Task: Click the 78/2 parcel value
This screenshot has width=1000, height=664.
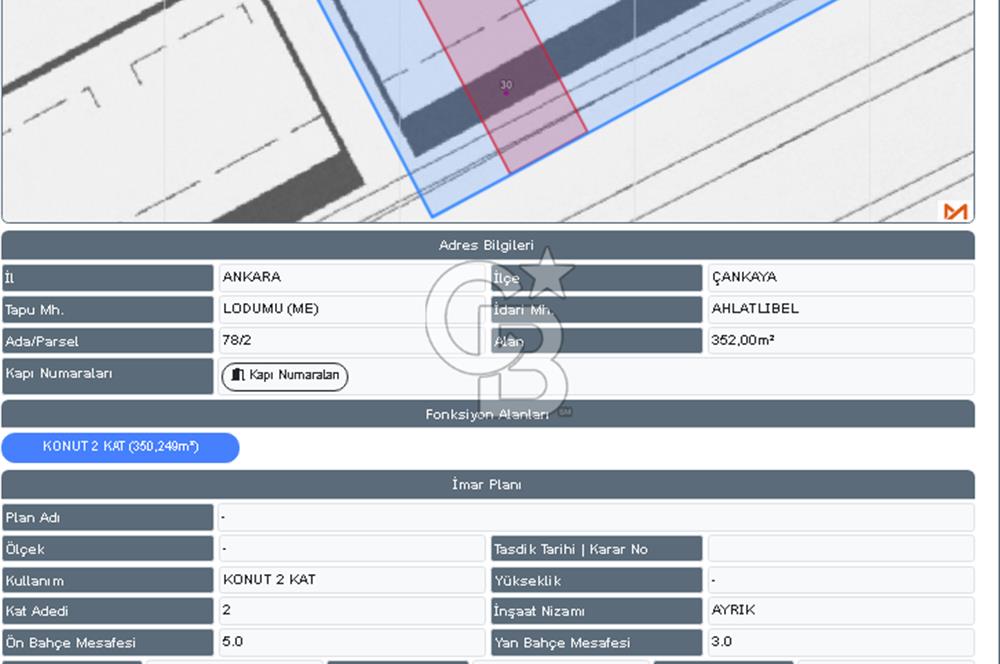Action: pyautogui.click(x=236, y=340)
